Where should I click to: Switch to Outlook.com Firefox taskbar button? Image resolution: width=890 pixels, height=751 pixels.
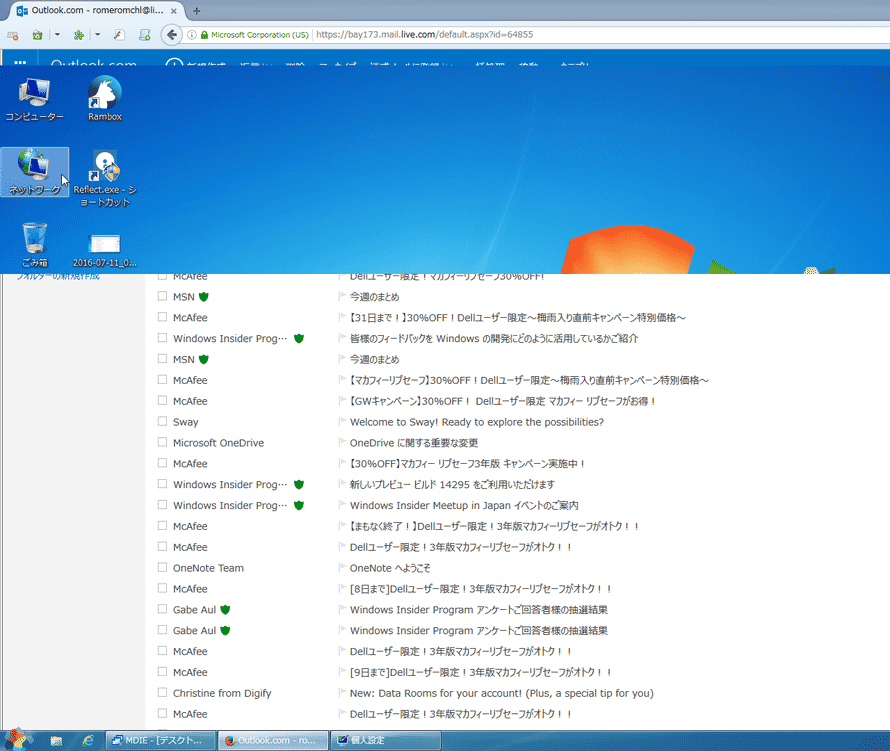point(274,741)
